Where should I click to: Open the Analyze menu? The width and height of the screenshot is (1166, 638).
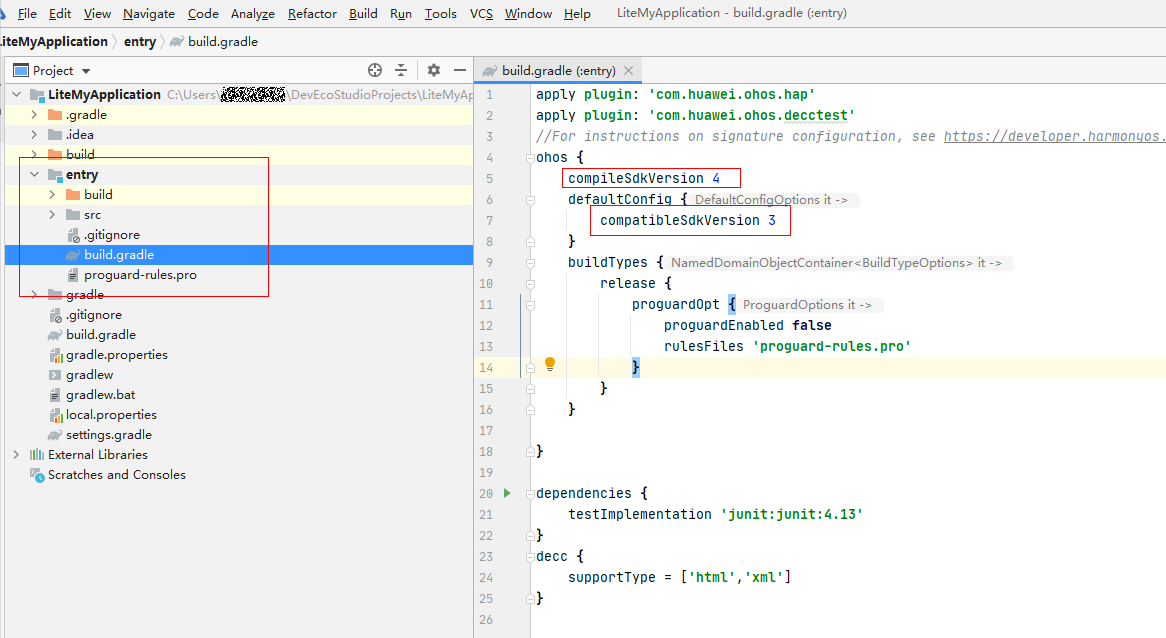pyautogui.click(x=253, y=13)
